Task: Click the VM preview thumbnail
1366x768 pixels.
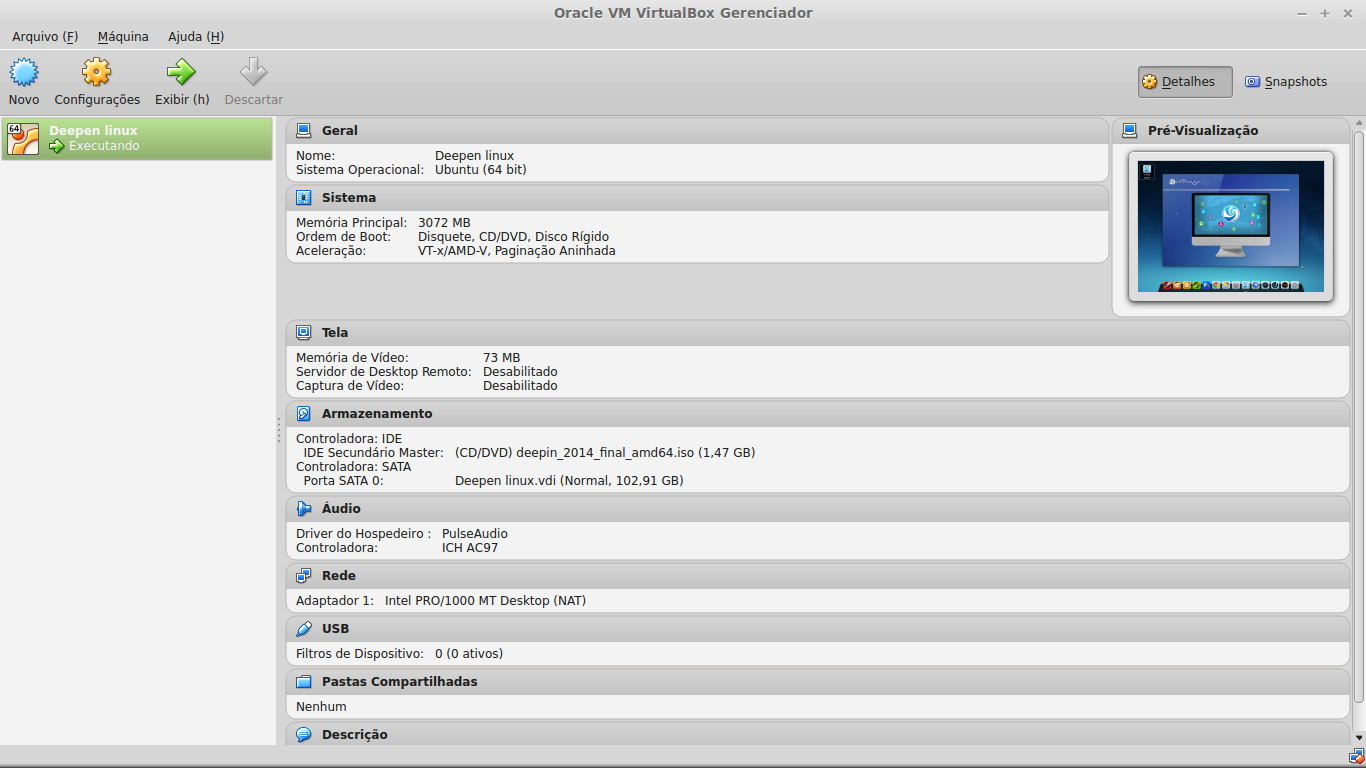Action: (x=1231, y=226)
